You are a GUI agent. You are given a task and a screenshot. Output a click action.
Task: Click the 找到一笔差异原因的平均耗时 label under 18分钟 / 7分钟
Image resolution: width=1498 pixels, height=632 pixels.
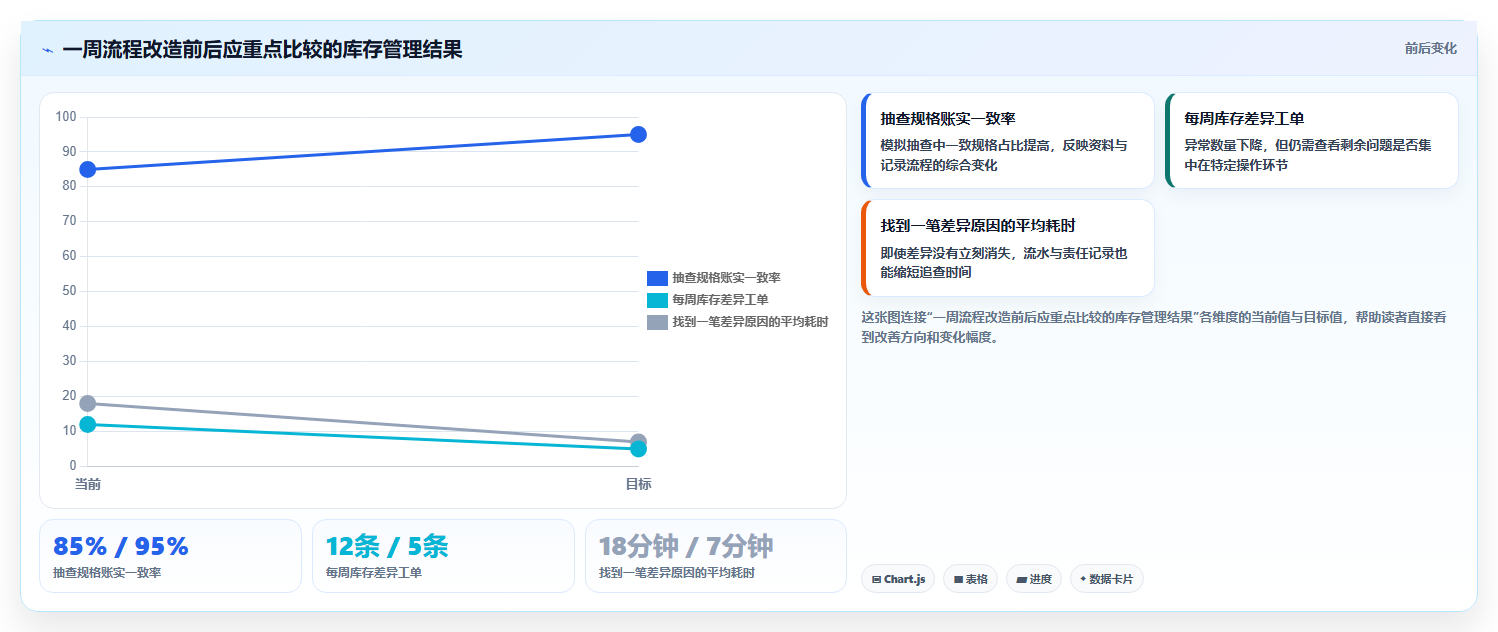(x=677, y=573)
